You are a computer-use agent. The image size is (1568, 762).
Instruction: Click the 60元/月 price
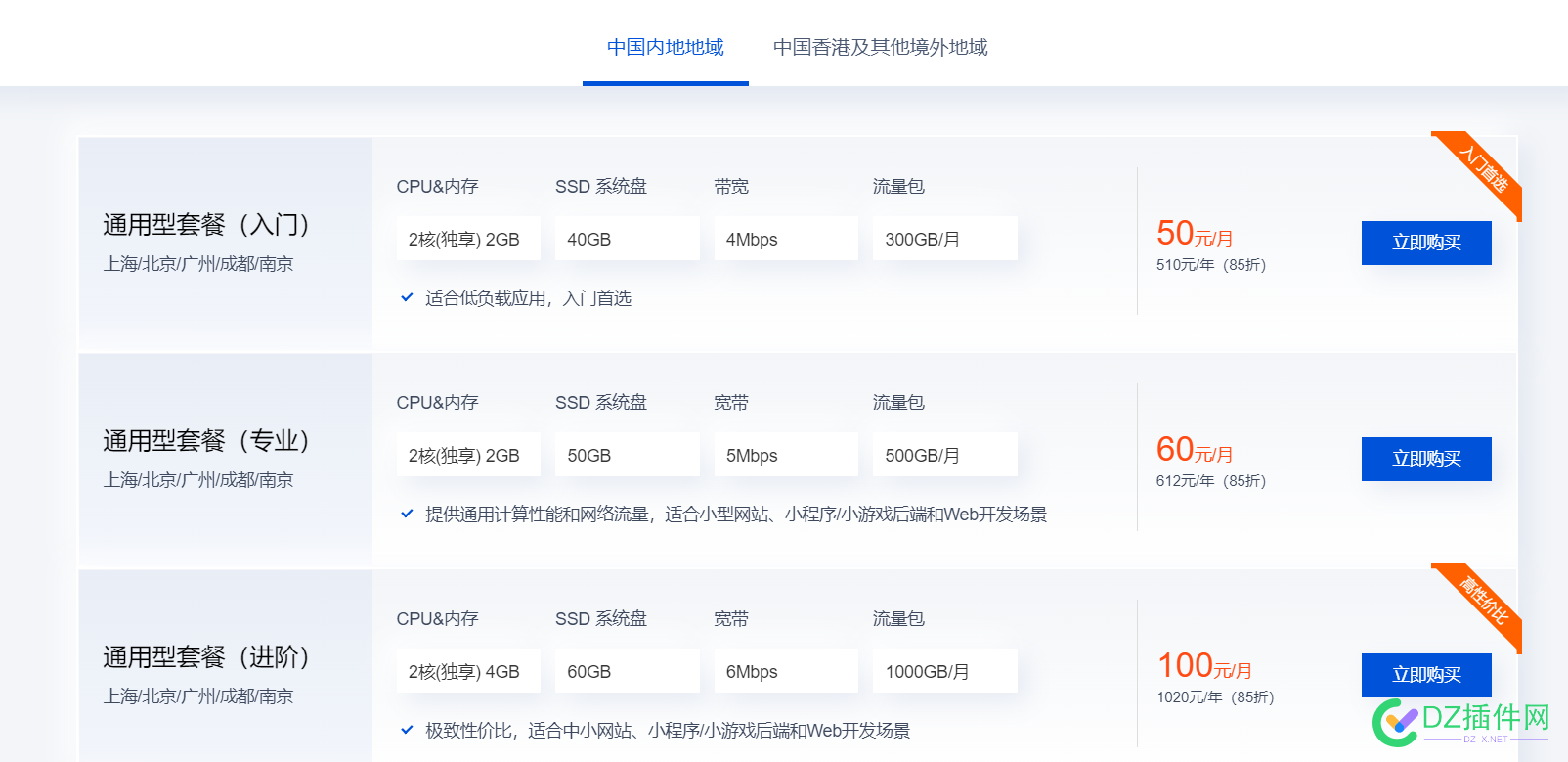(1195, 450)
